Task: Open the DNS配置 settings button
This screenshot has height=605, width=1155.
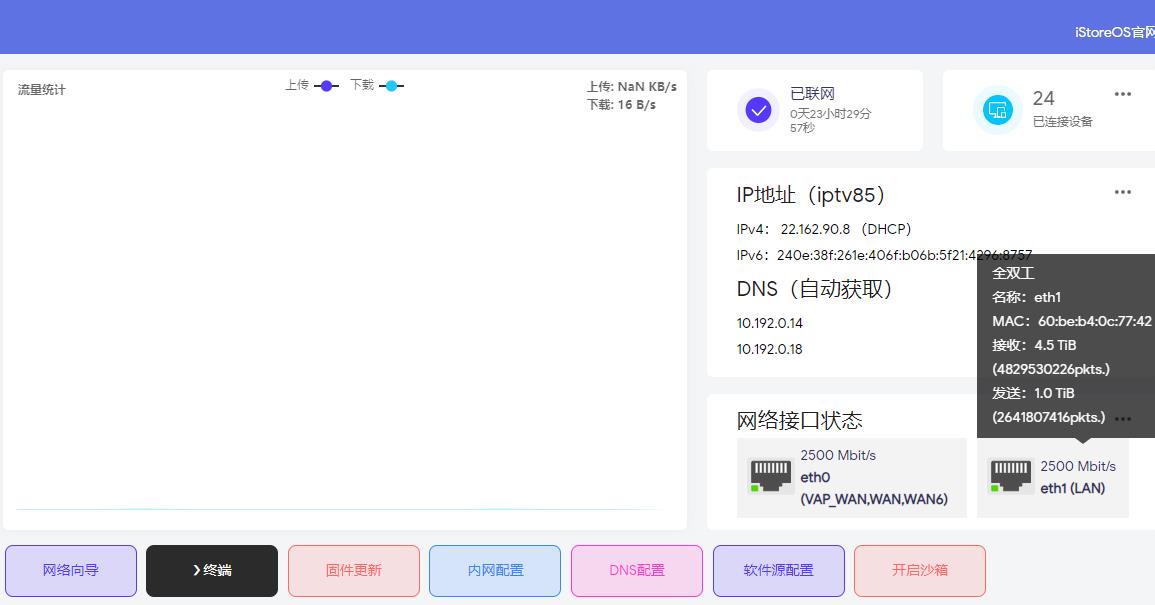Action: click(637, 570)
